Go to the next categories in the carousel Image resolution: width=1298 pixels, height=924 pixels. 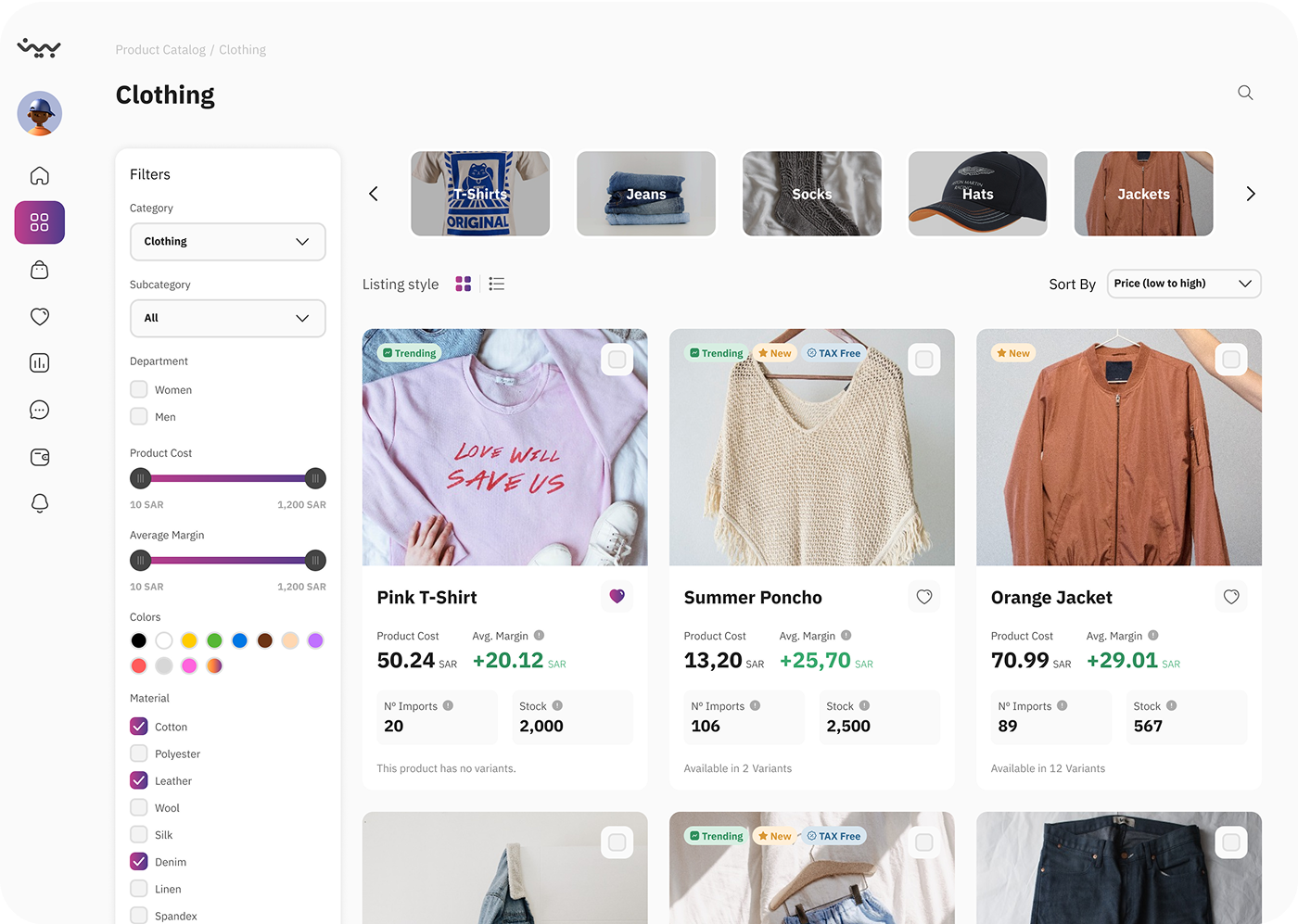[1251, 194]
